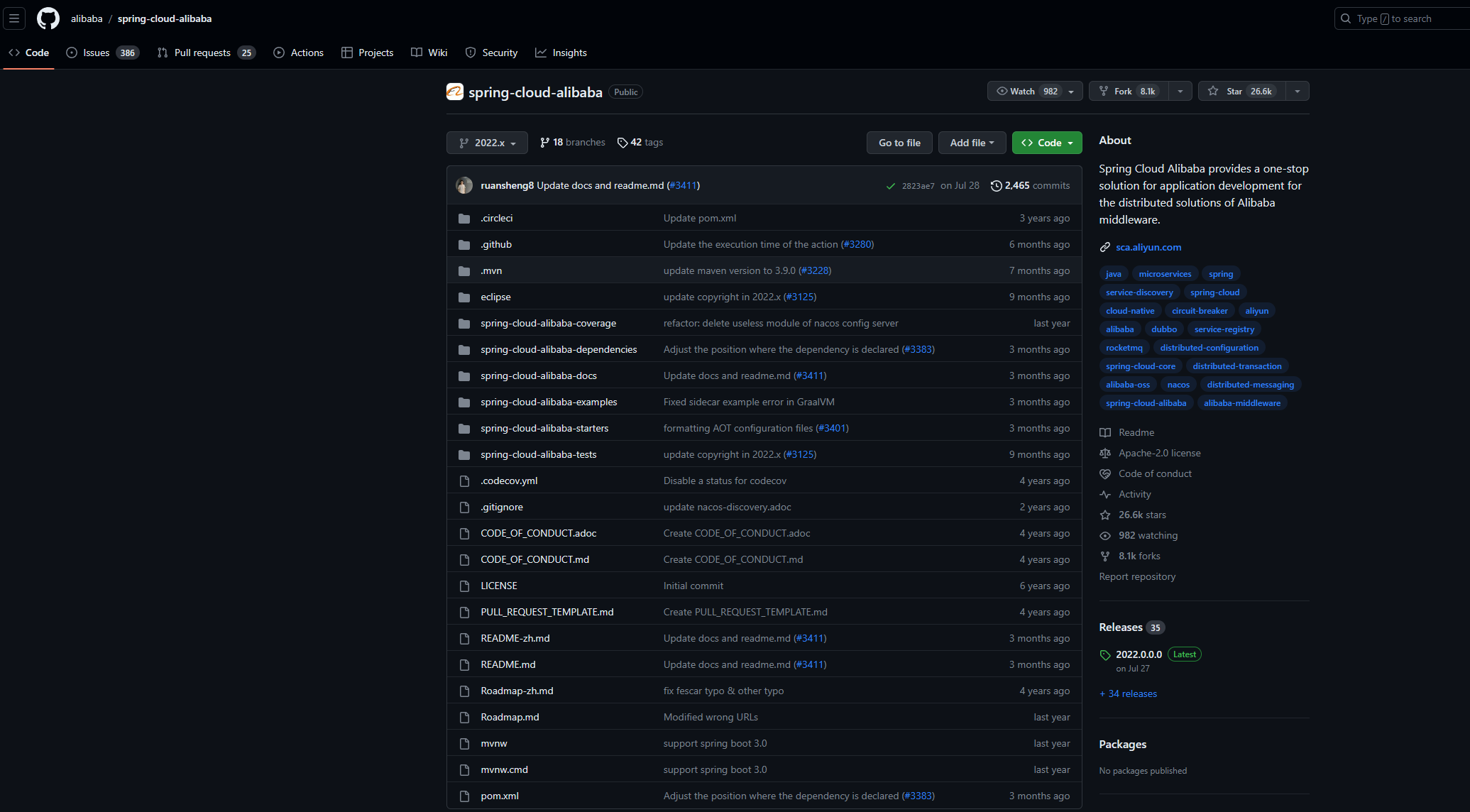The width and height of the screenshot is (1470, 812).
Task: Open the Pull requests tab
Action: click(x=206, y=53)
